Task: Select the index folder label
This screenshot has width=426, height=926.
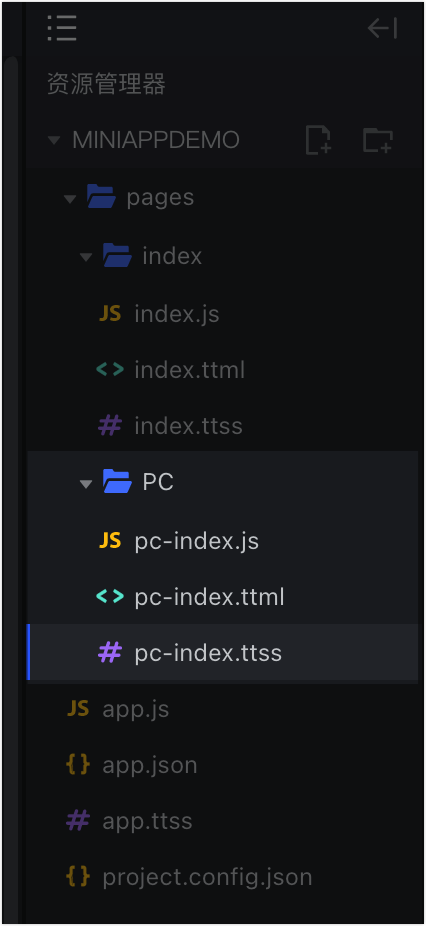Action: pos(172,256)
